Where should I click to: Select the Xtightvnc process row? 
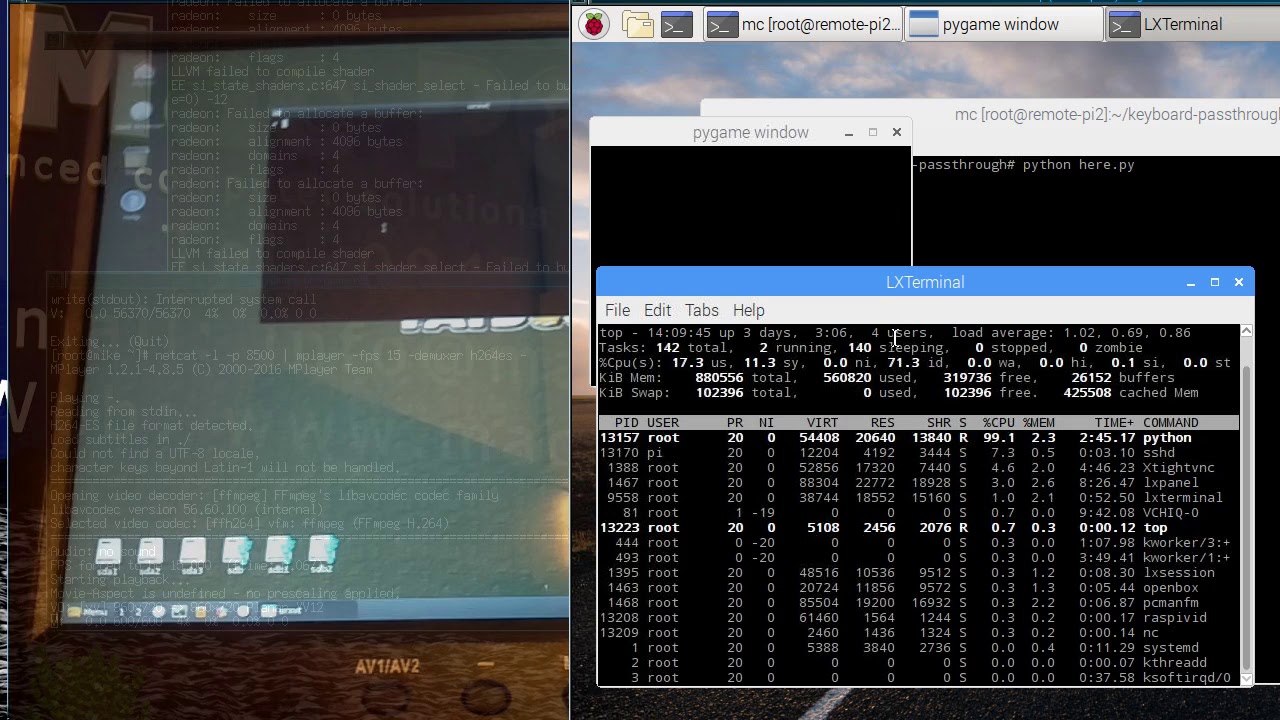pyautogui.click(x=919, y=467)
